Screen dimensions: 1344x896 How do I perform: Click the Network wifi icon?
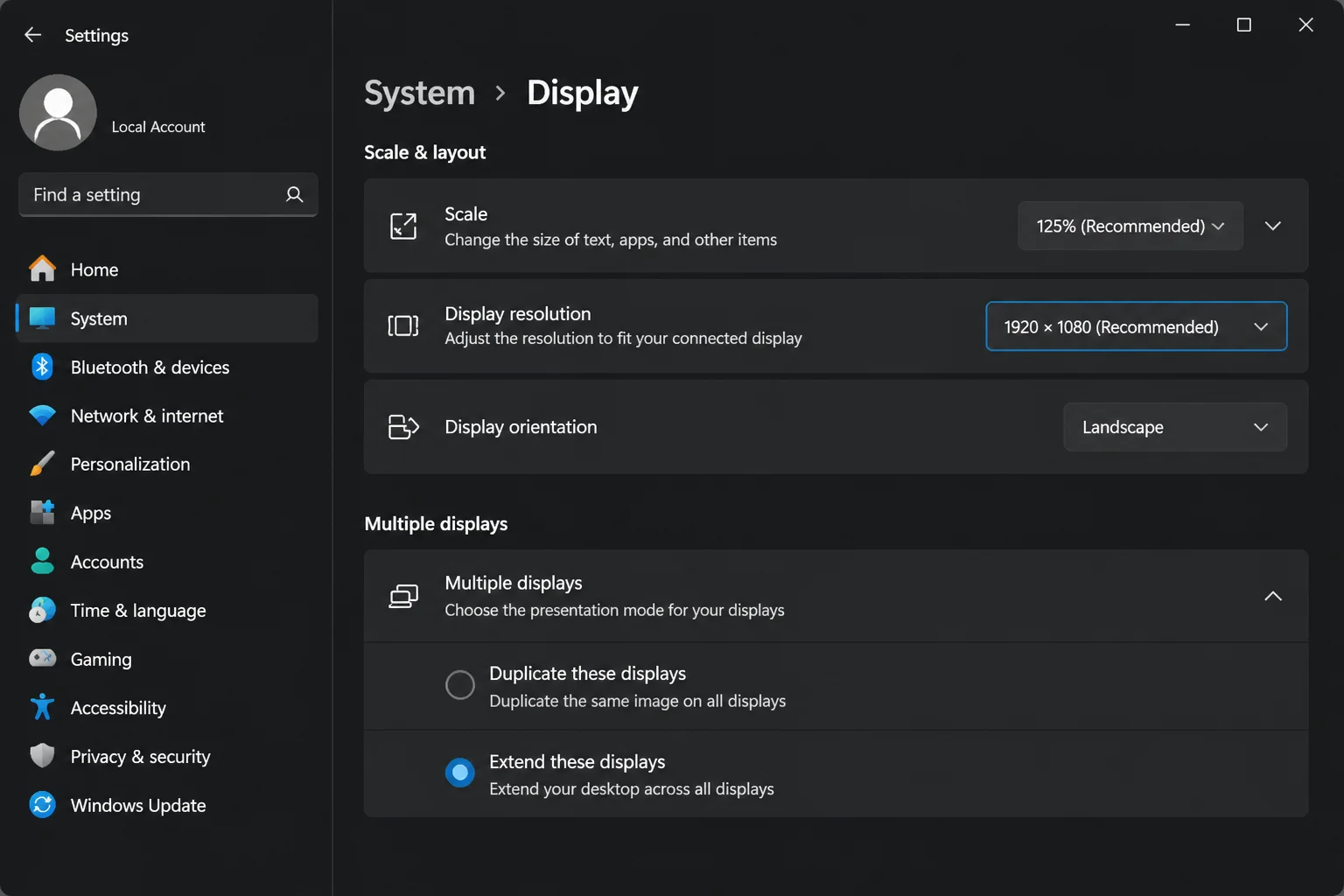pyautogui.click(x=42, y=416)
